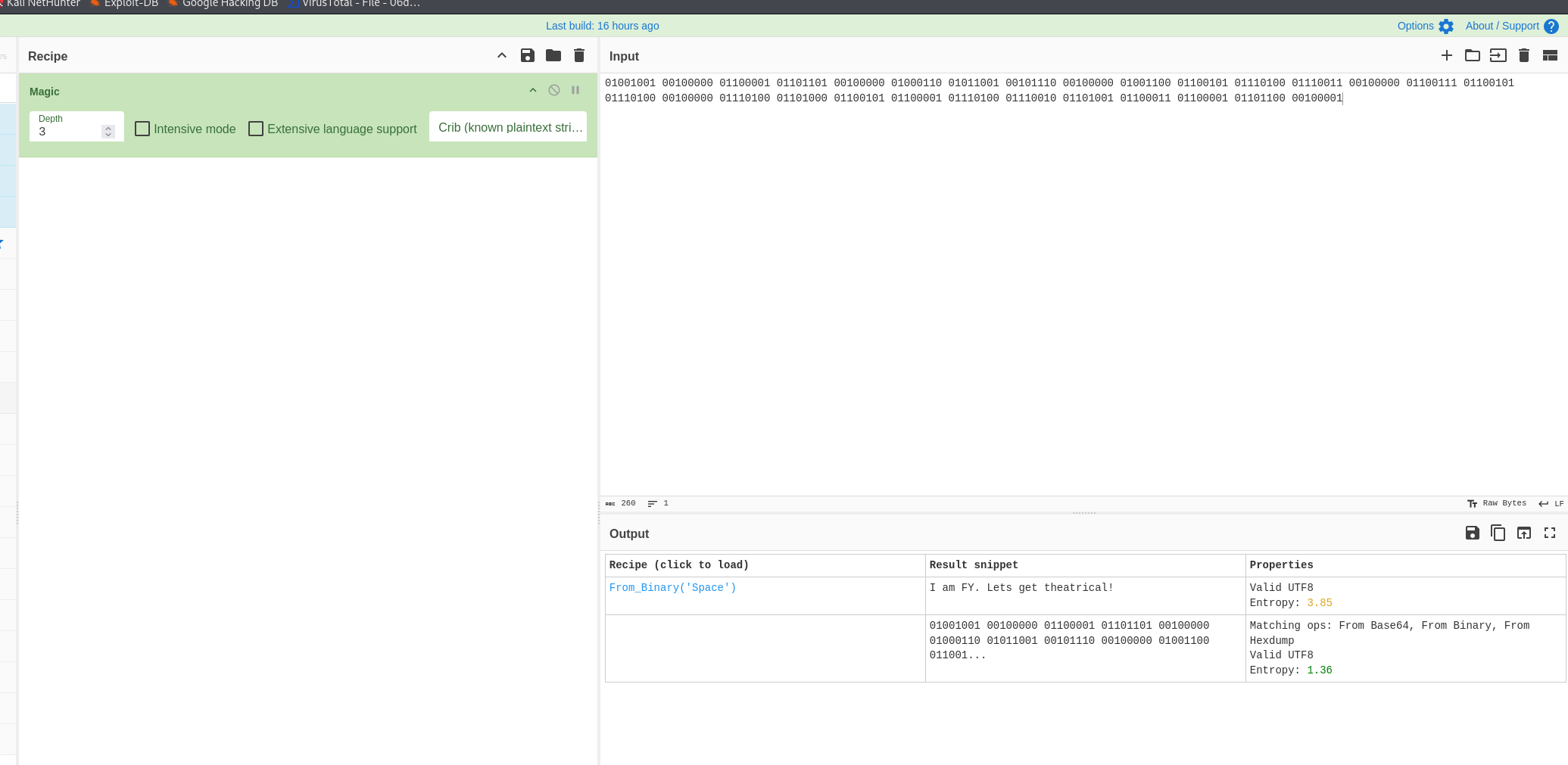Click the input line count indicator

658,503
